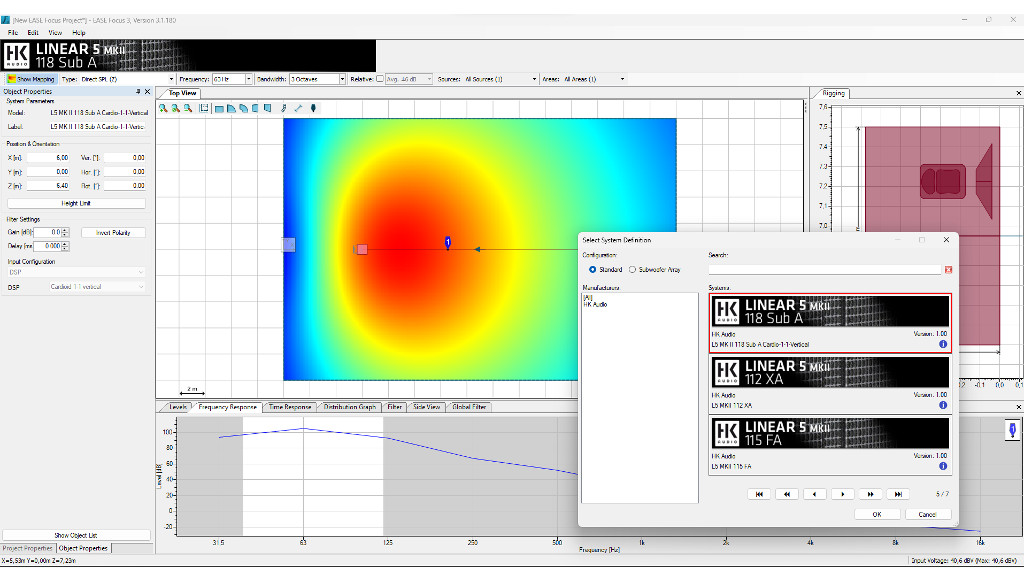Image resolution: width=1024 pixels, height=577 pixels.
Task: Click the red loudspeaker marker in map
Action: tap(362, 249)
